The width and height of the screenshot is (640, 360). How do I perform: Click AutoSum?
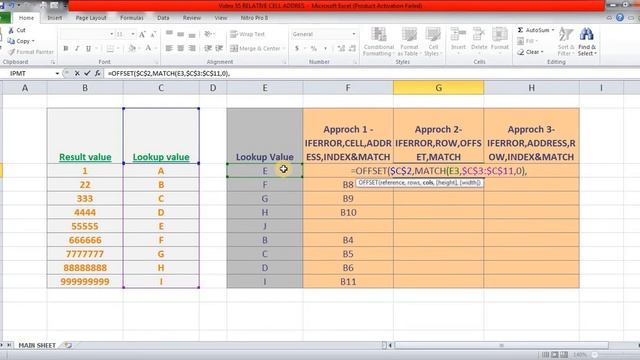tap(533, 30)
